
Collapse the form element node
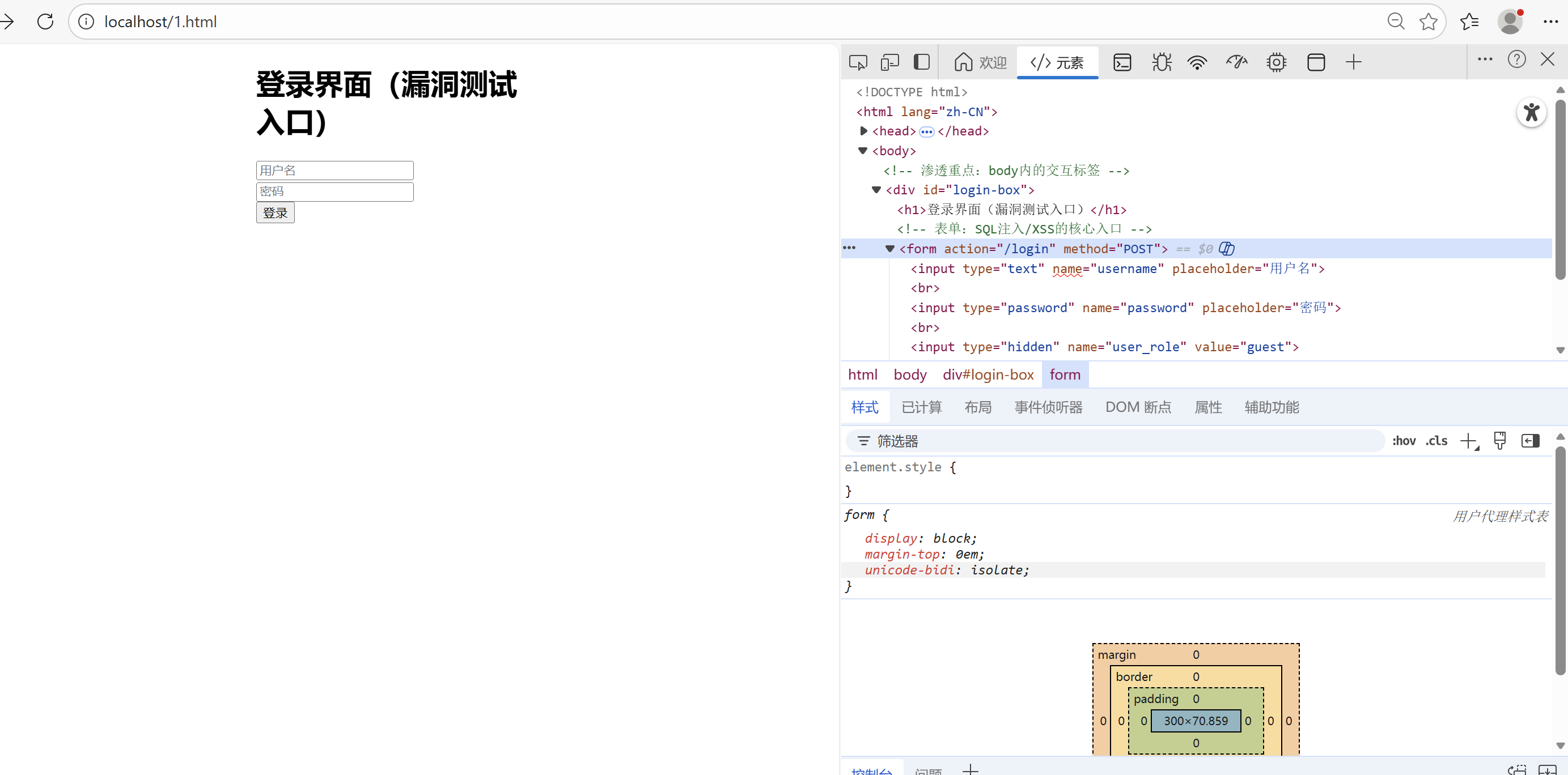889,249
